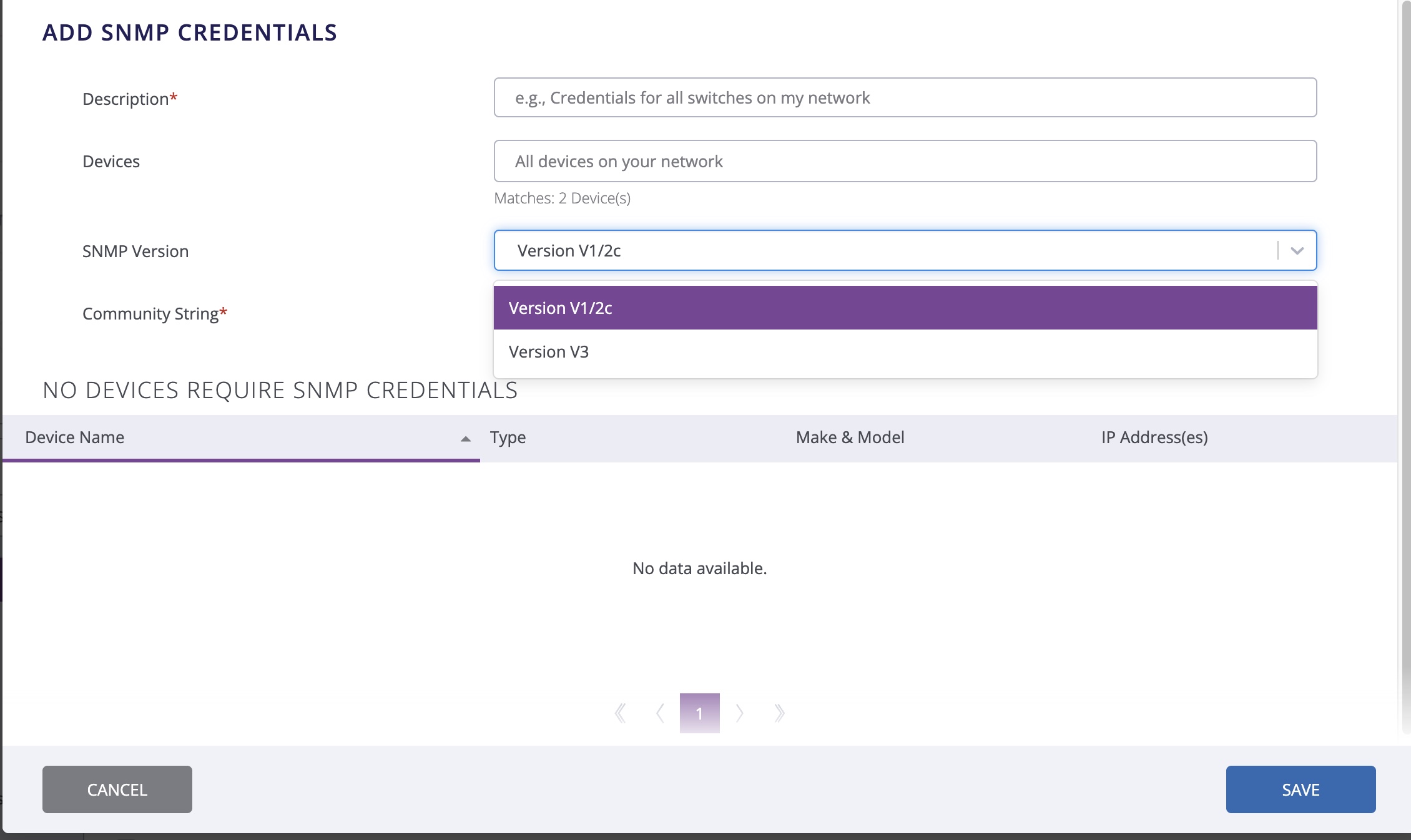The height and width of the screenshot is (840, 1411).
Task: Click the SNMP Version combo box field
Action: (x=874, y=251)
